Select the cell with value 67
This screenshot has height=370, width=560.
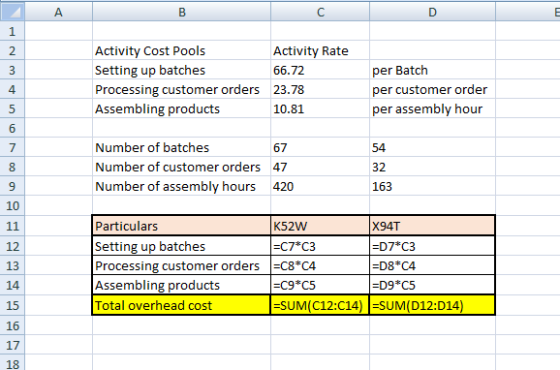pos(320,147)
